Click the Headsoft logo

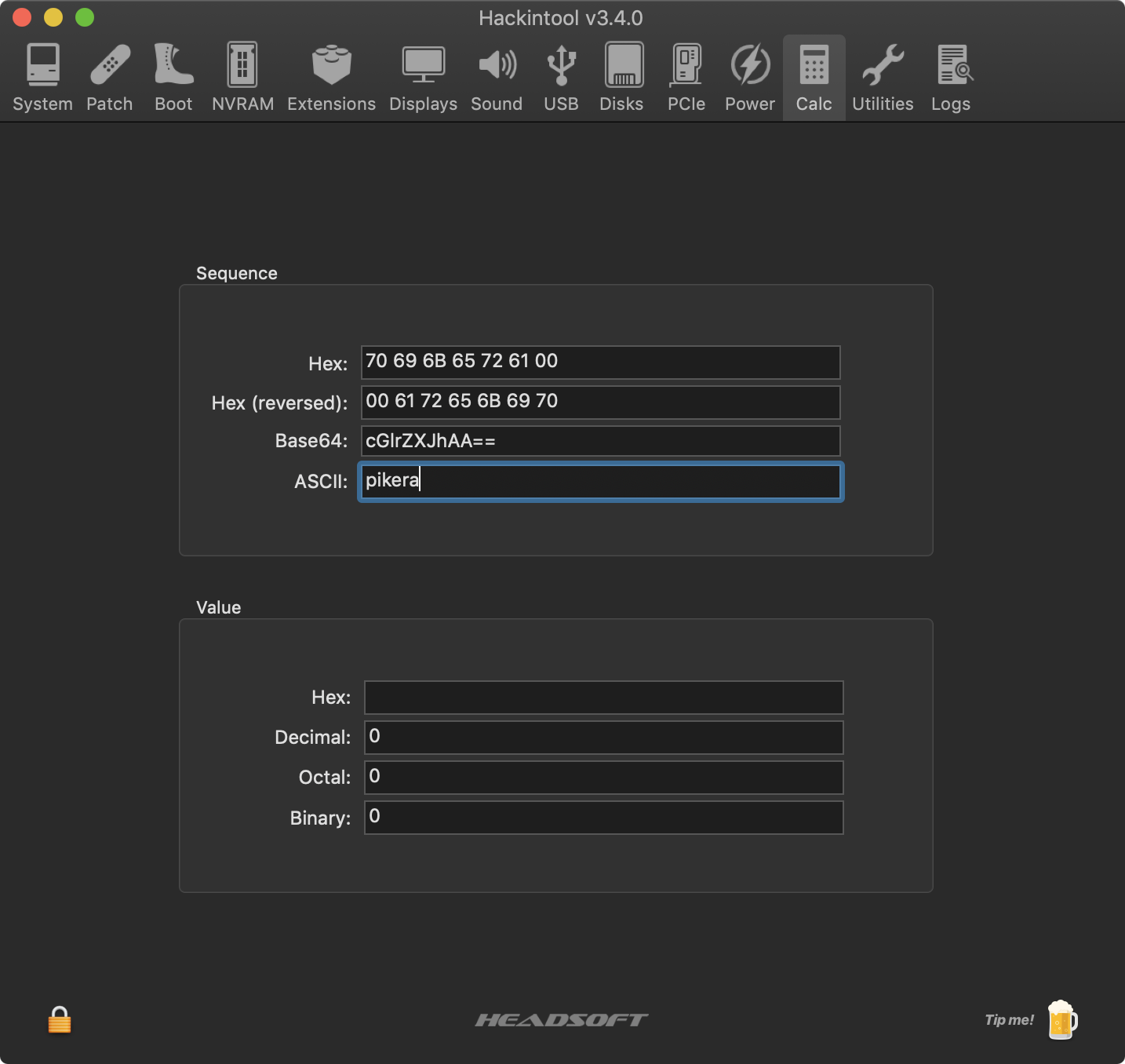(x=562, y=1020)
